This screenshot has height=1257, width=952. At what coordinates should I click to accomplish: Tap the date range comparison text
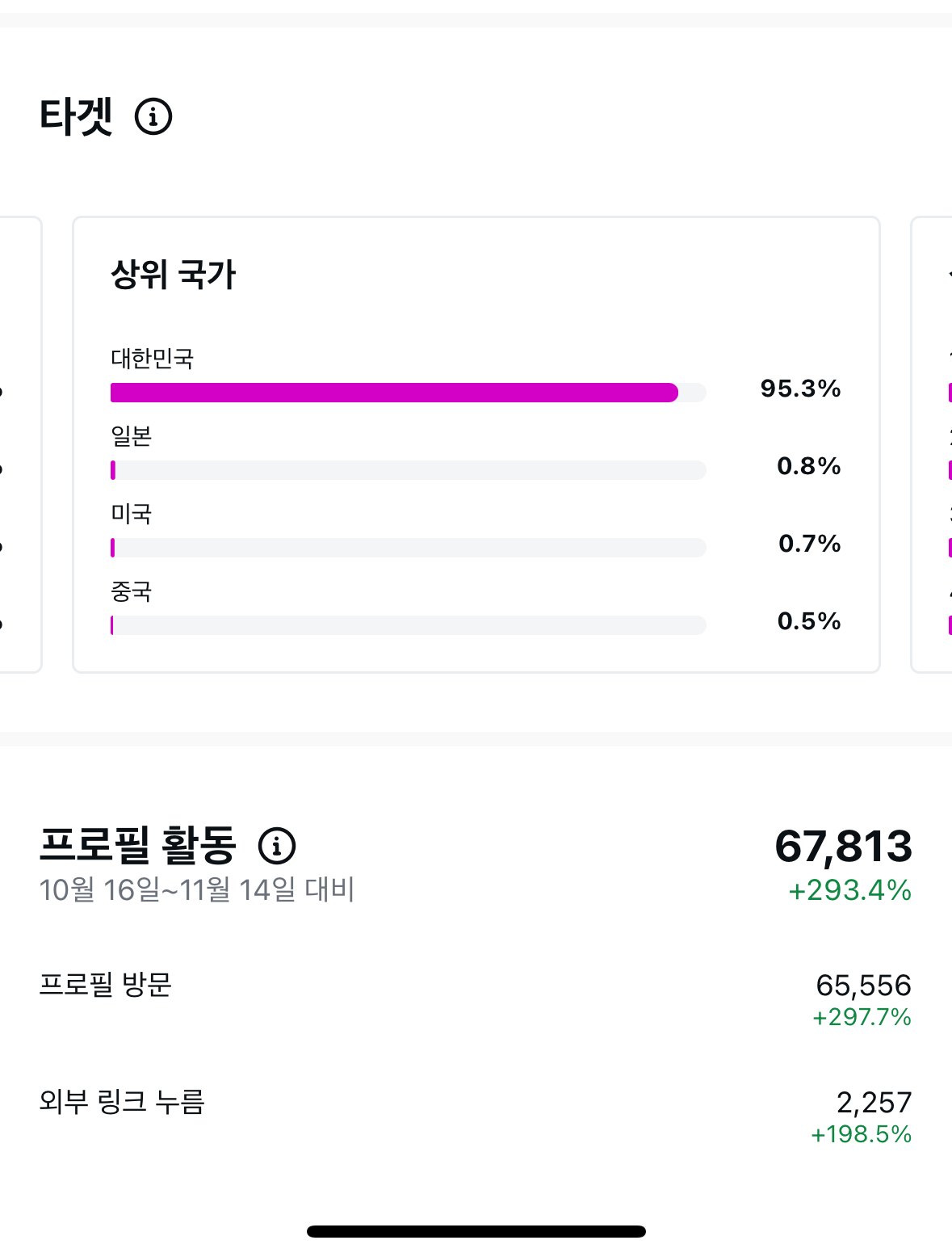(197, 890)
